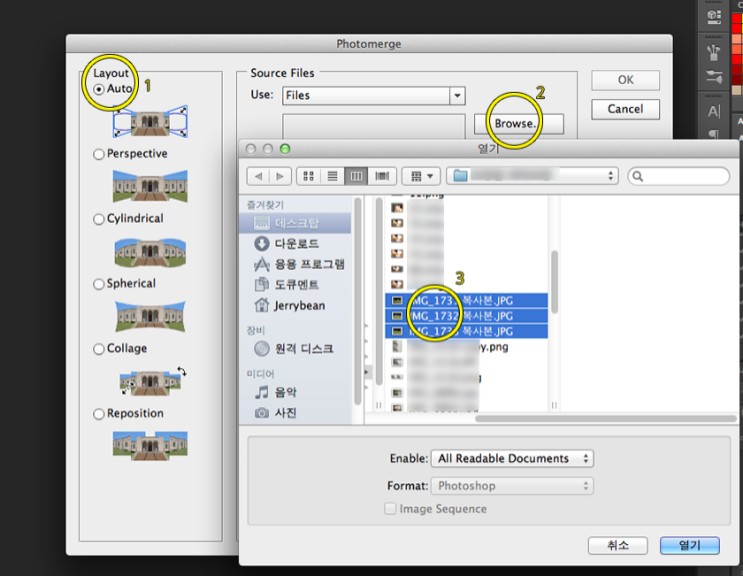Switch to column view in file browser
Screen dimensions: 743x577
click(x=356, y=176)
